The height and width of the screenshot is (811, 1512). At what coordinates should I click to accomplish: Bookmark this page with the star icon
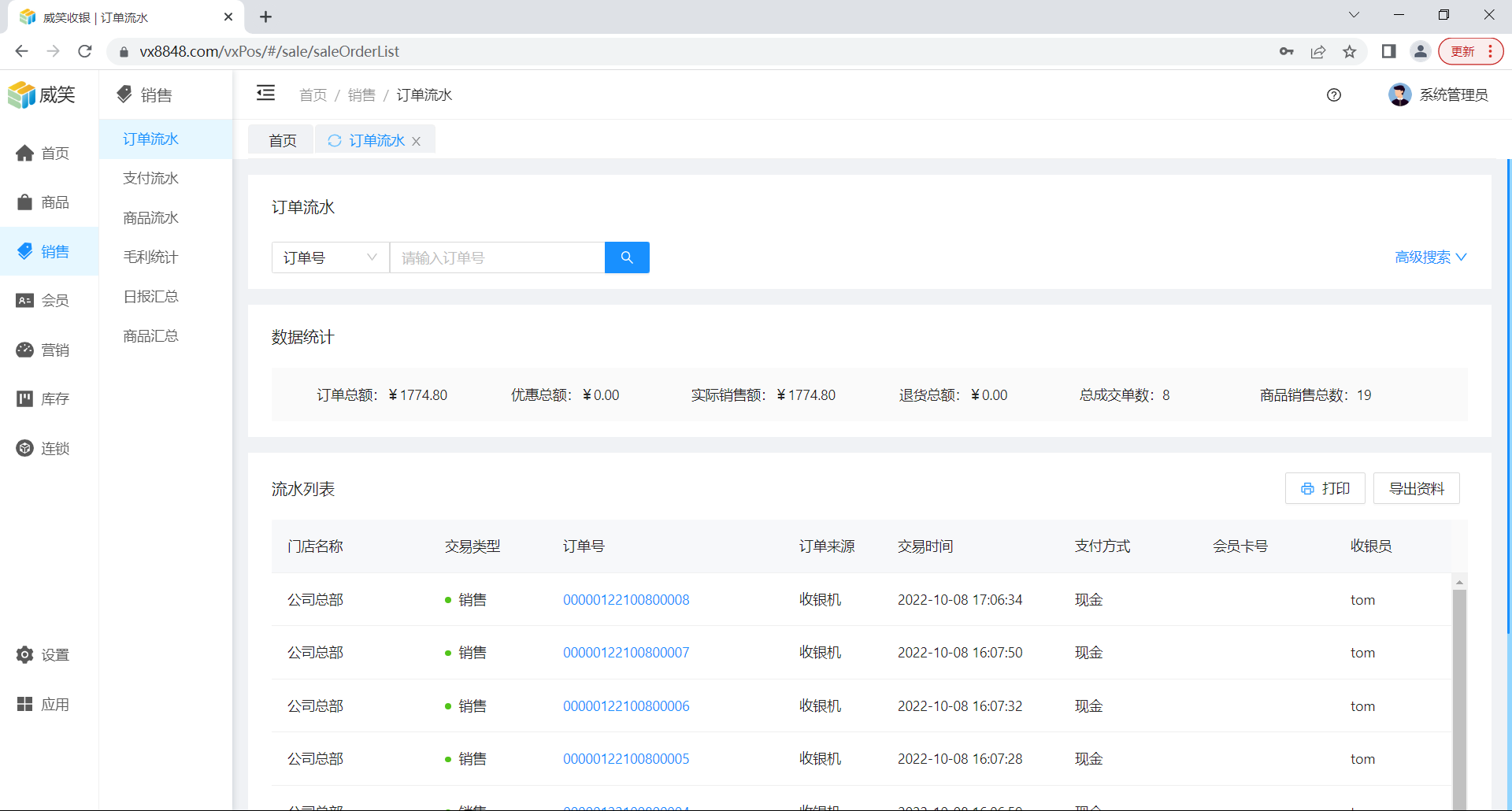coord(1349,52)
